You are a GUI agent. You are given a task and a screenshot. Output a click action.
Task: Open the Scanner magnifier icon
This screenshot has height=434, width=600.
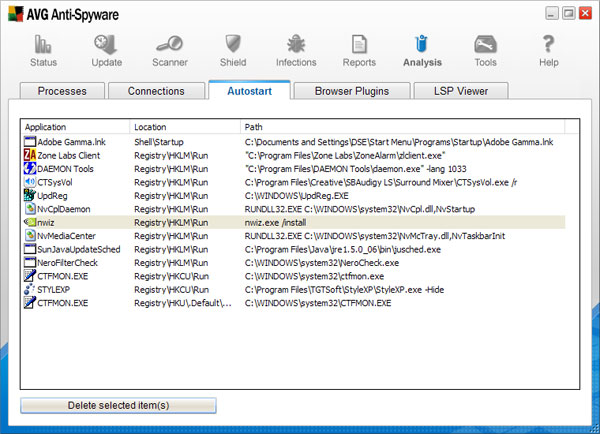click(170, 43)
